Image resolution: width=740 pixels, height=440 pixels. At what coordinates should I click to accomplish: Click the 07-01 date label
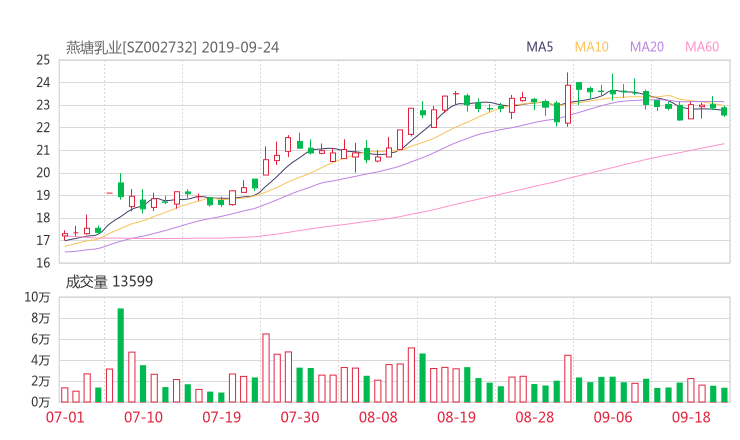tap(65, 417)
